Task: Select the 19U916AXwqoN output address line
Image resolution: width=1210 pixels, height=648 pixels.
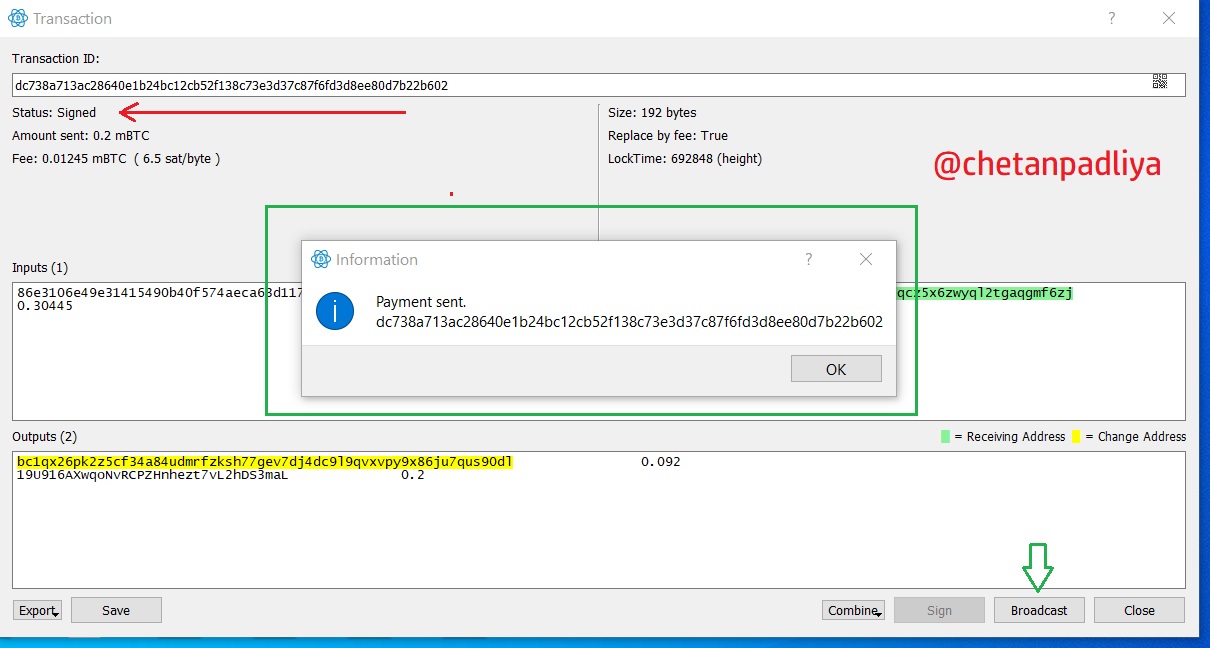Action: [x=152, y=475]
